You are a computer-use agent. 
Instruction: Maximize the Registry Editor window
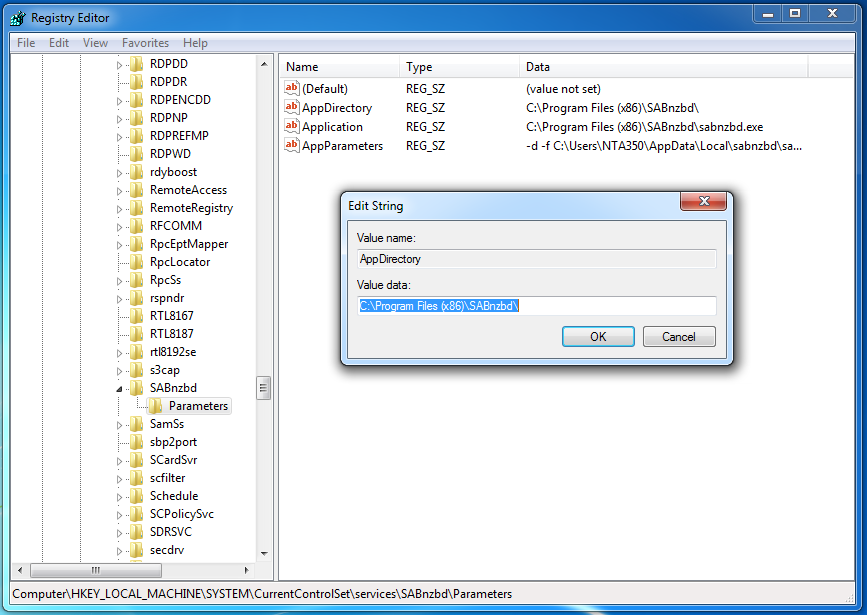click(795, 13)
